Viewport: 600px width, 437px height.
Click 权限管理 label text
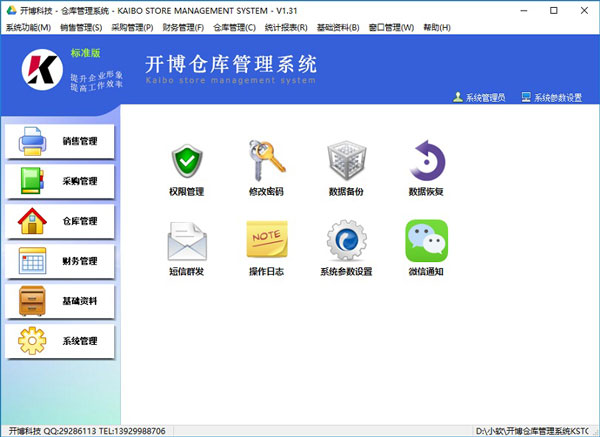click(x=187, y=191)
